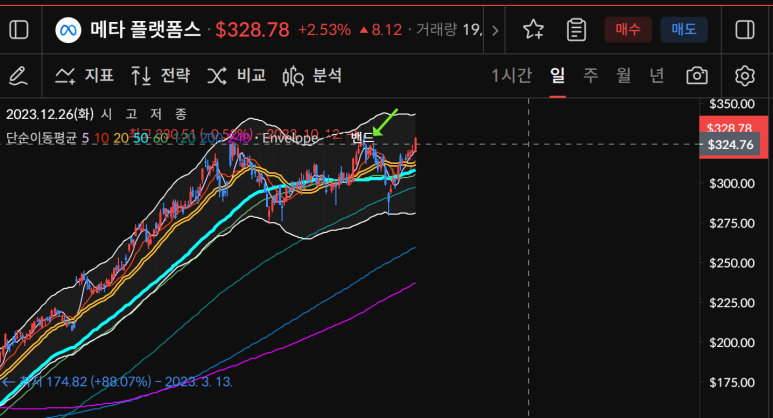The height and width of the screenshot is (418, 773).
Task: Switch chart to 주 weekly interval
Action: pyautogui.click(x=591, y=75)
